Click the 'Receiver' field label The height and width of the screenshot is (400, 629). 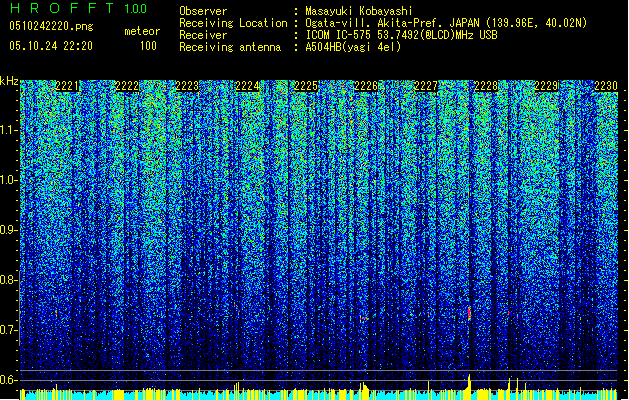[203, 35]
